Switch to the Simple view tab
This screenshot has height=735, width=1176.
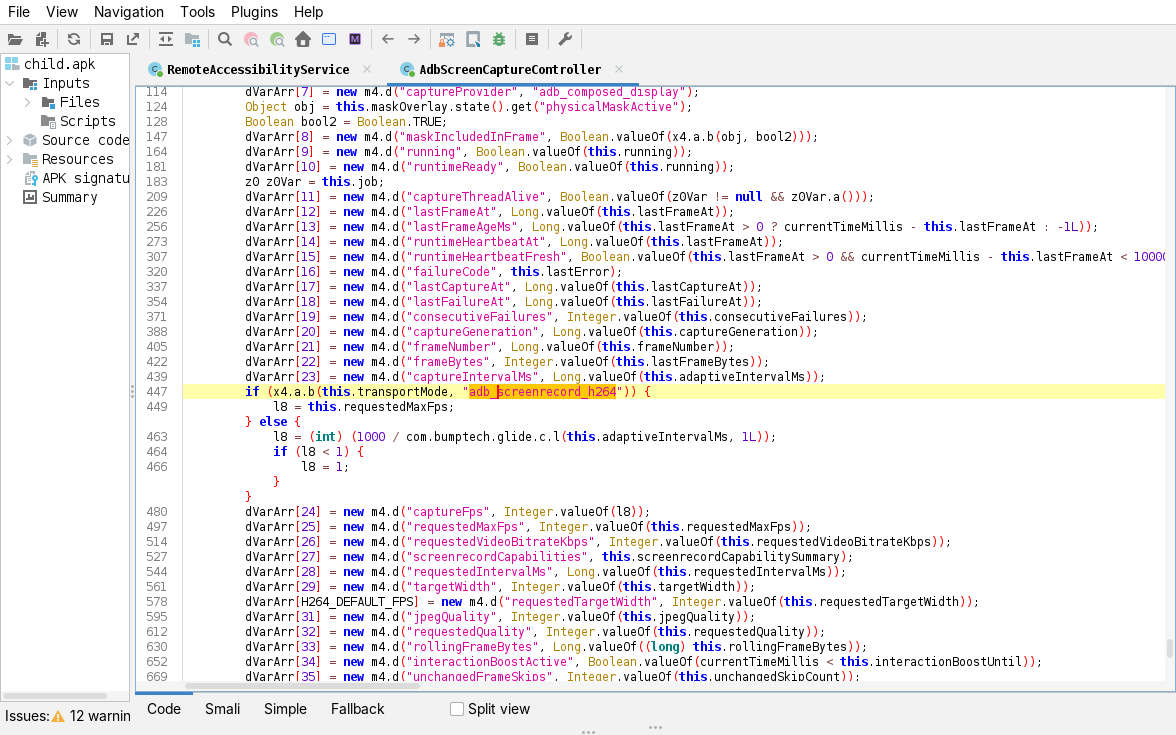[x=285, y=709]
